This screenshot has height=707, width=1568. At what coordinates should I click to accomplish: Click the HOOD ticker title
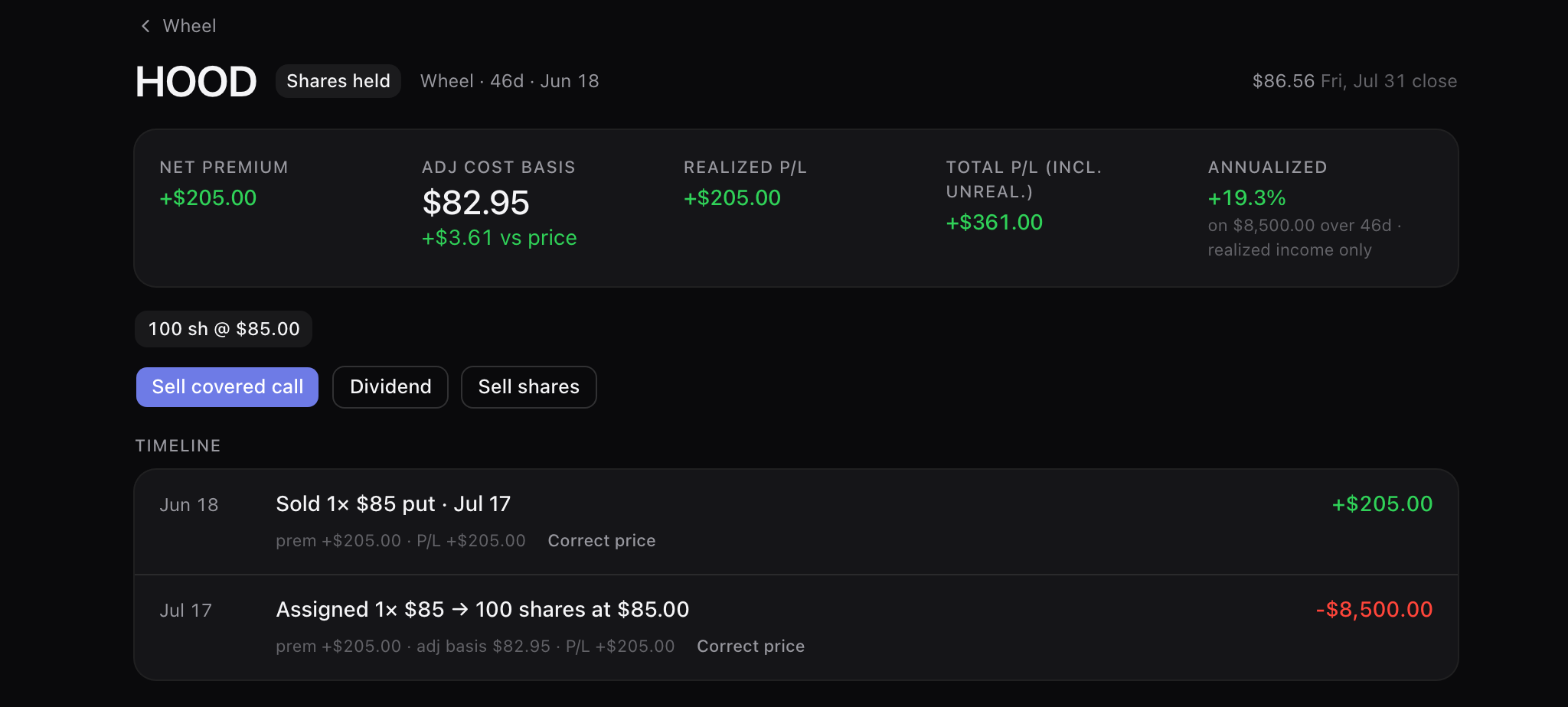coord(196,82)
